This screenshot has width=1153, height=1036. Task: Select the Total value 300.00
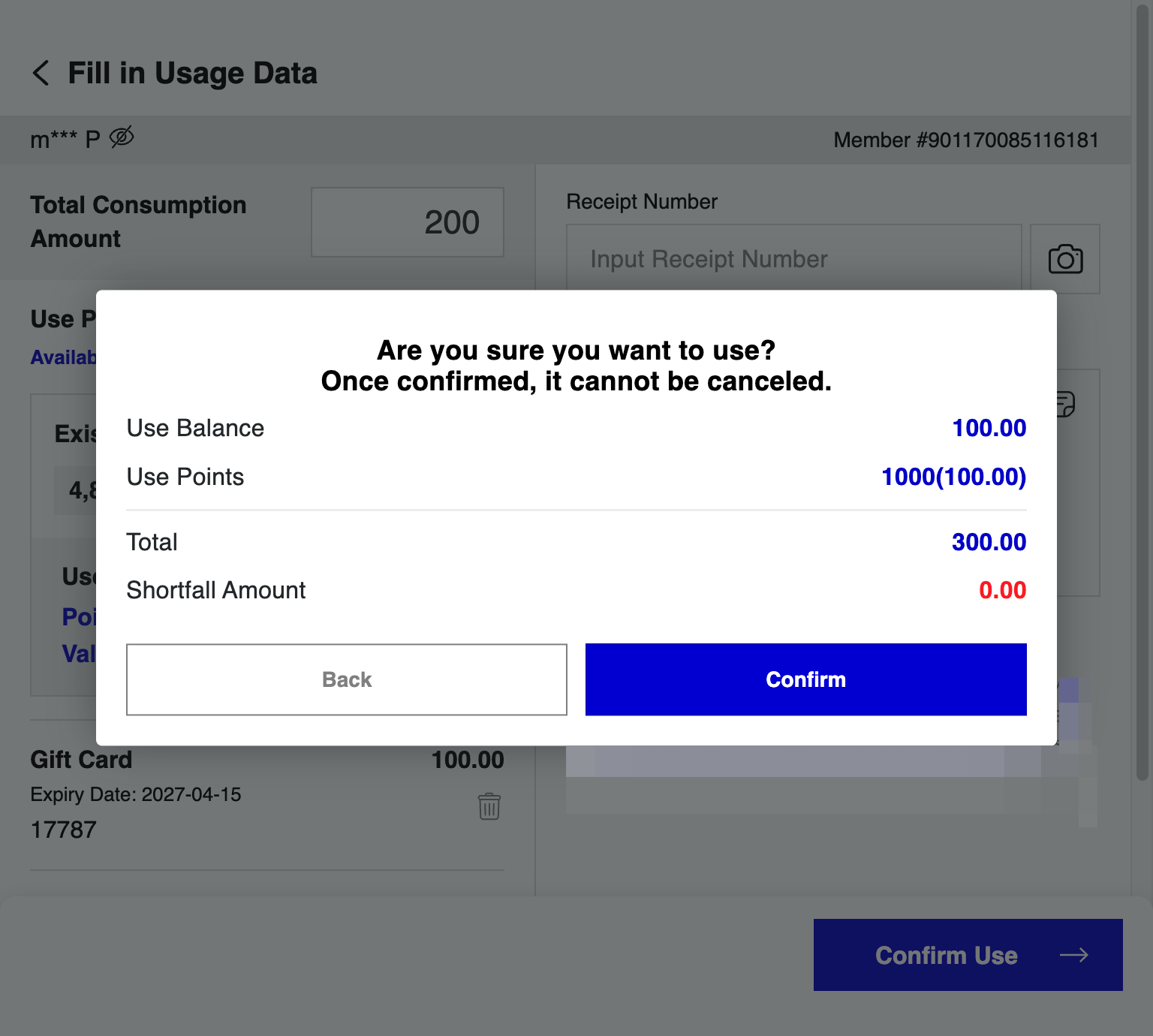[x=989, y=542]
